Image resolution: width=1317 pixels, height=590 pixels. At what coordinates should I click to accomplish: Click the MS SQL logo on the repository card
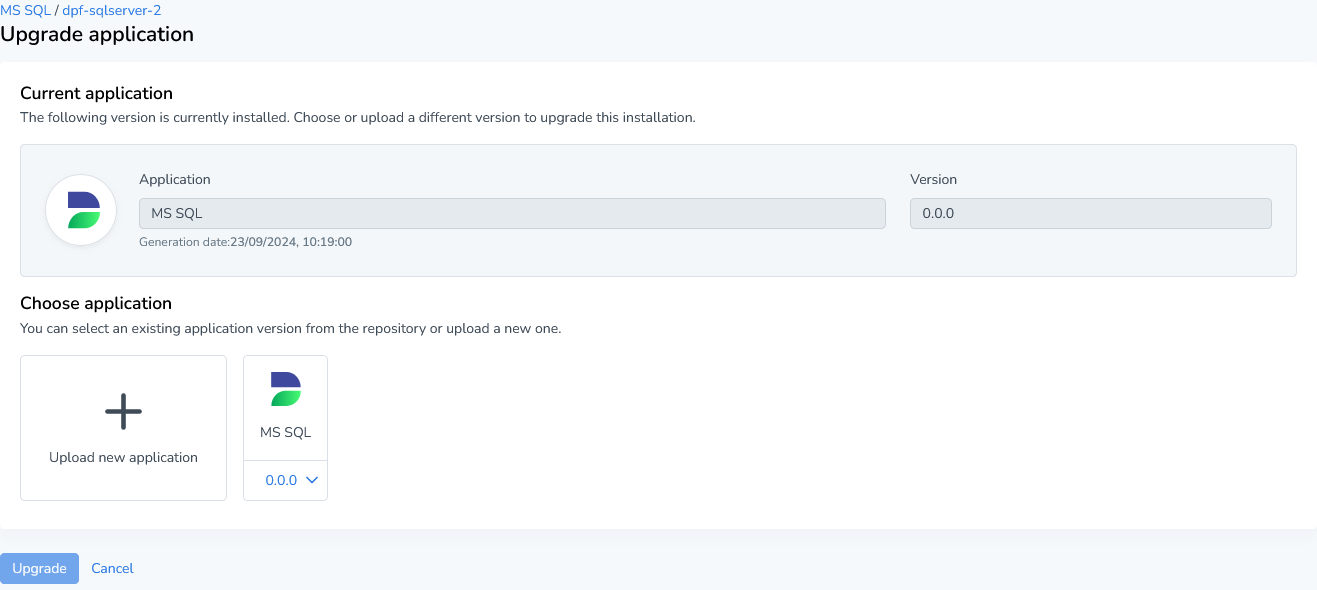285,389
